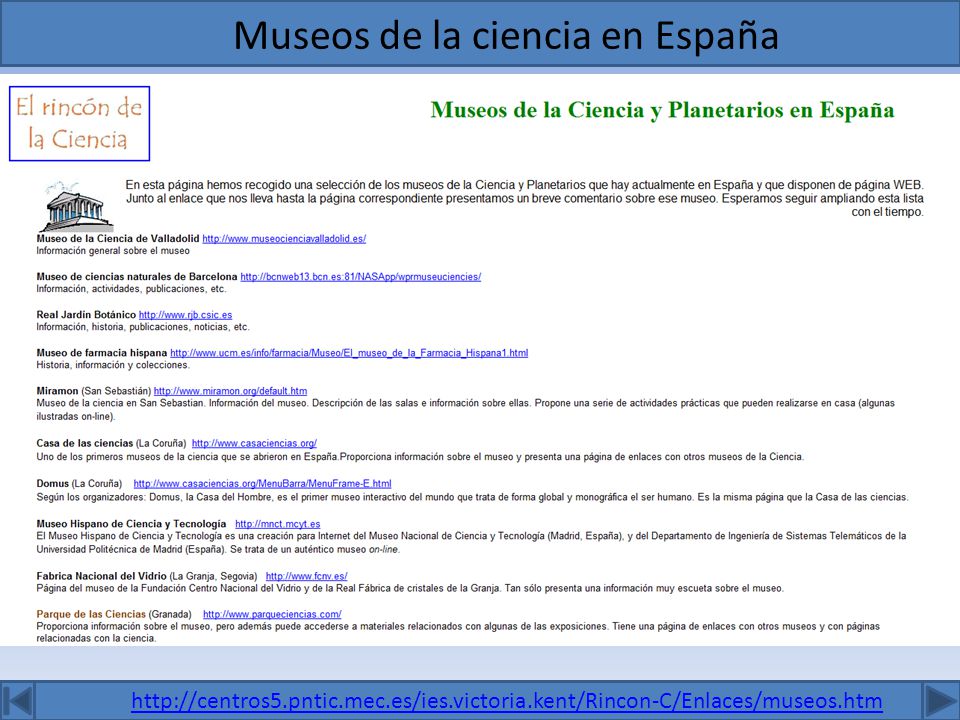
Task: Open the Museo de la Farmacia Hispana link
Action: click(349, 353)
